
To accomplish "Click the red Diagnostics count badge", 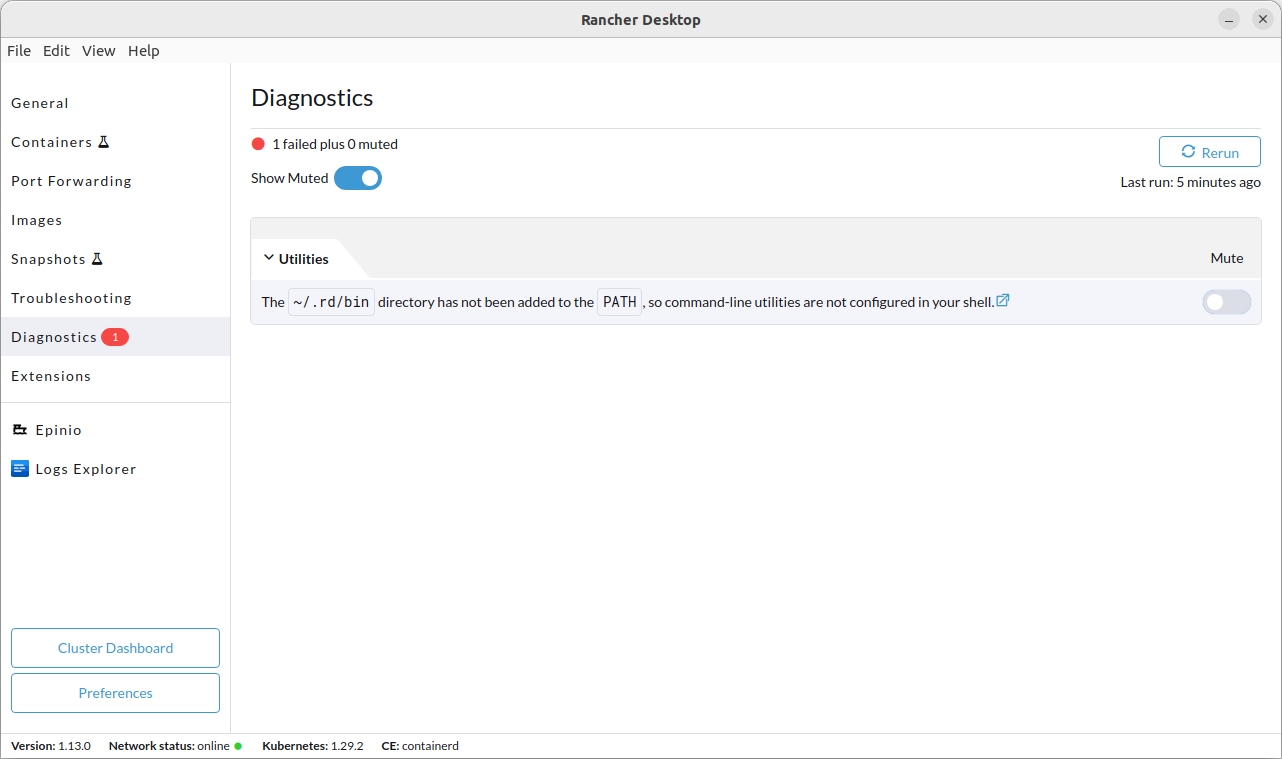I will [x=115, y=337].
